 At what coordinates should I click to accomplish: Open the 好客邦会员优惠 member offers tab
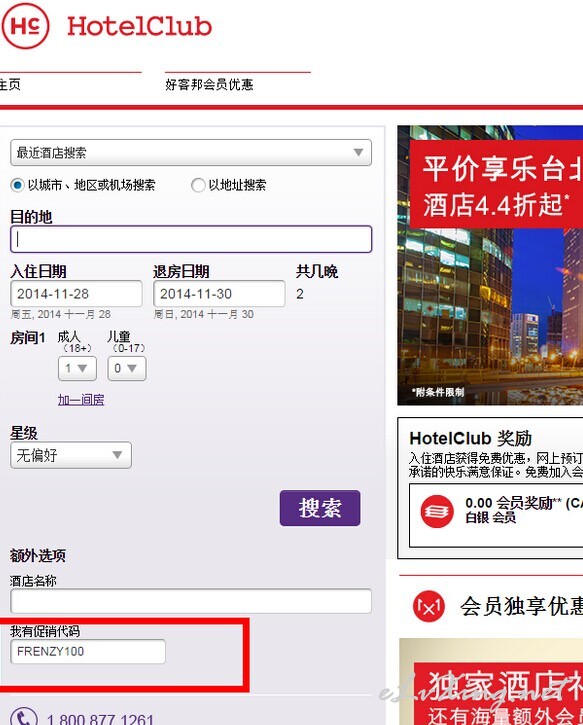[x=209, y=84]
